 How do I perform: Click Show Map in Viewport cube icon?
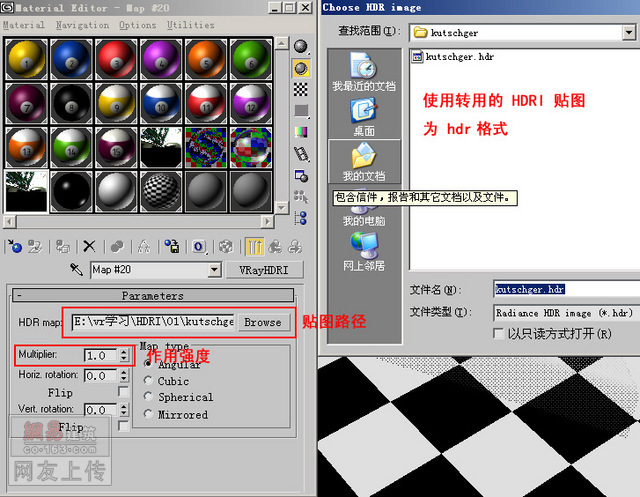226,246
